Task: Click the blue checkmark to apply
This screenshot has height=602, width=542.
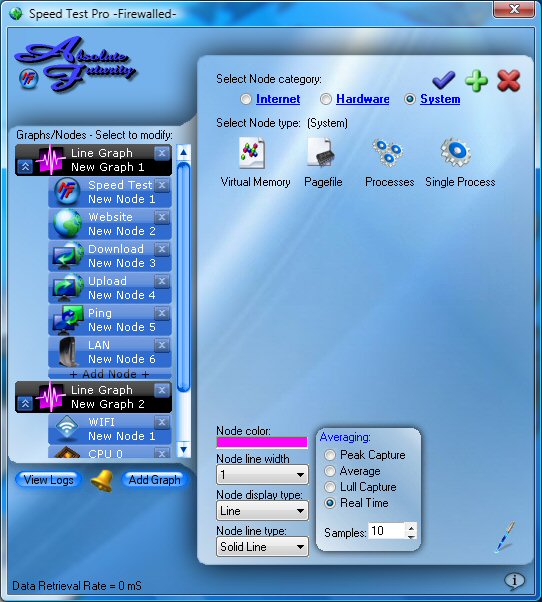Action: (444, 80)
